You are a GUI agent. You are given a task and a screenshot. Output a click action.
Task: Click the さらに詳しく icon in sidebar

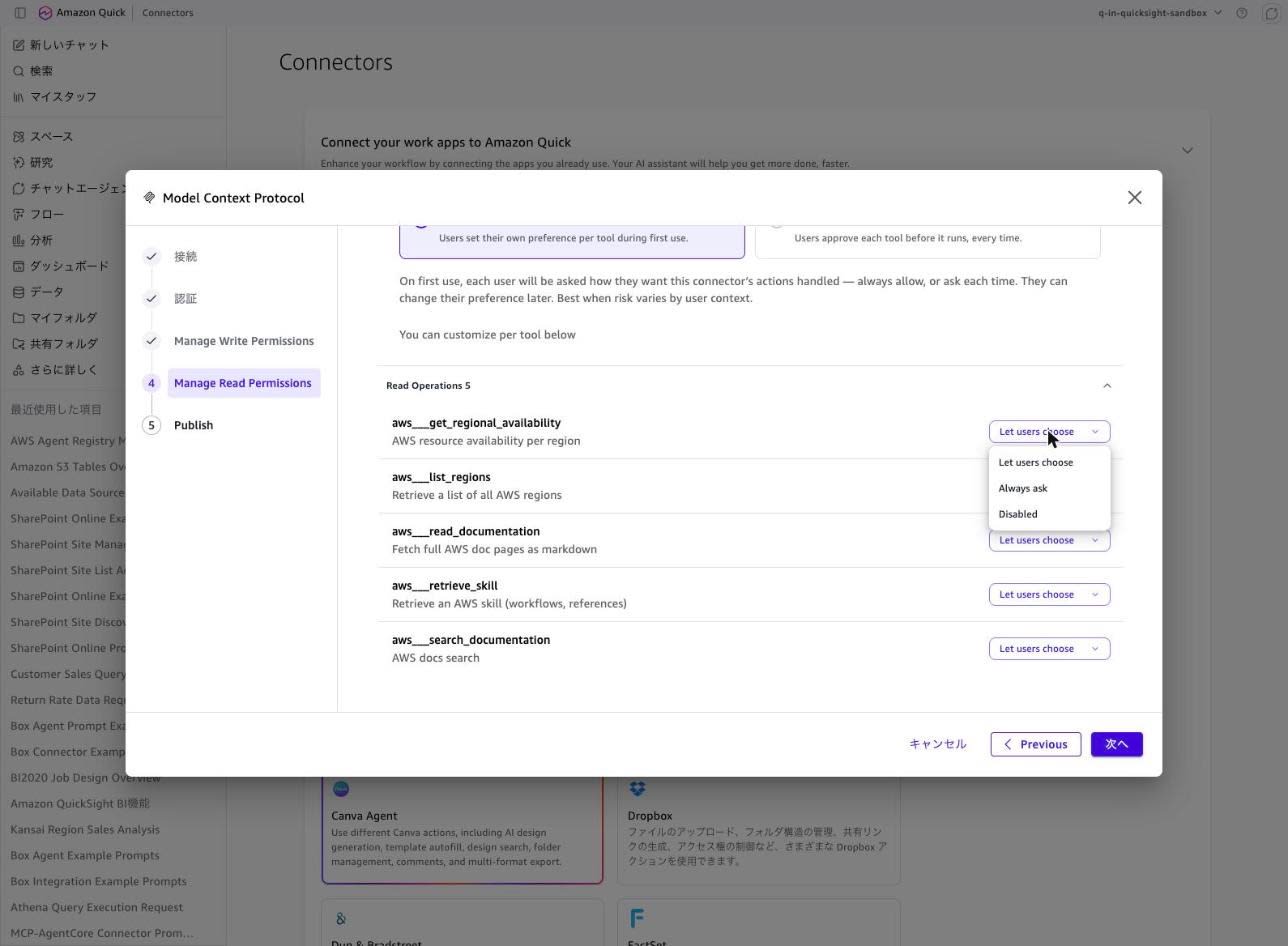pyautogui.click(x=18, y=371)
